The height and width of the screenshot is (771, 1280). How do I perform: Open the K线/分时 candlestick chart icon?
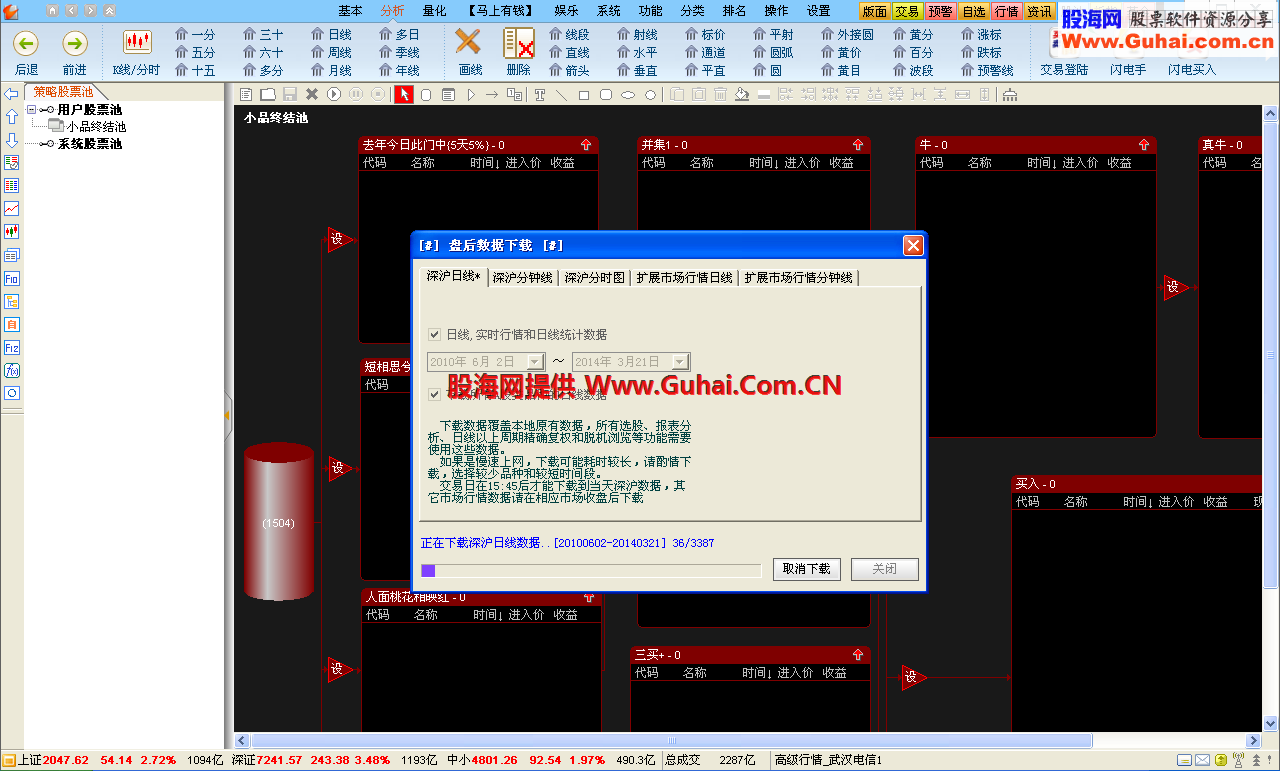[x=137, y=42]
